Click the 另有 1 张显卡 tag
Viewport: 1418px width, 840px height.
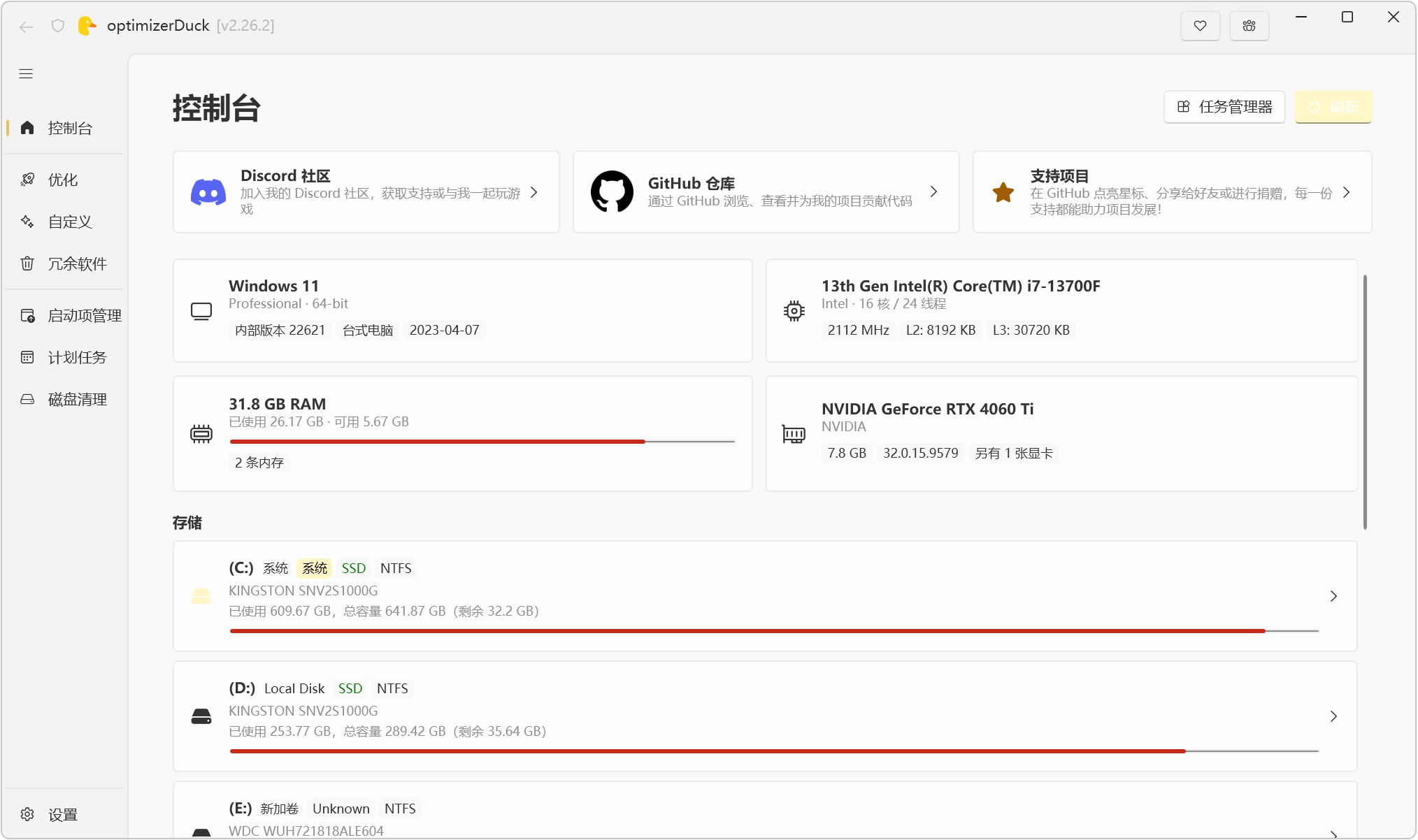pyautogui.click(x=1014, y=453)
